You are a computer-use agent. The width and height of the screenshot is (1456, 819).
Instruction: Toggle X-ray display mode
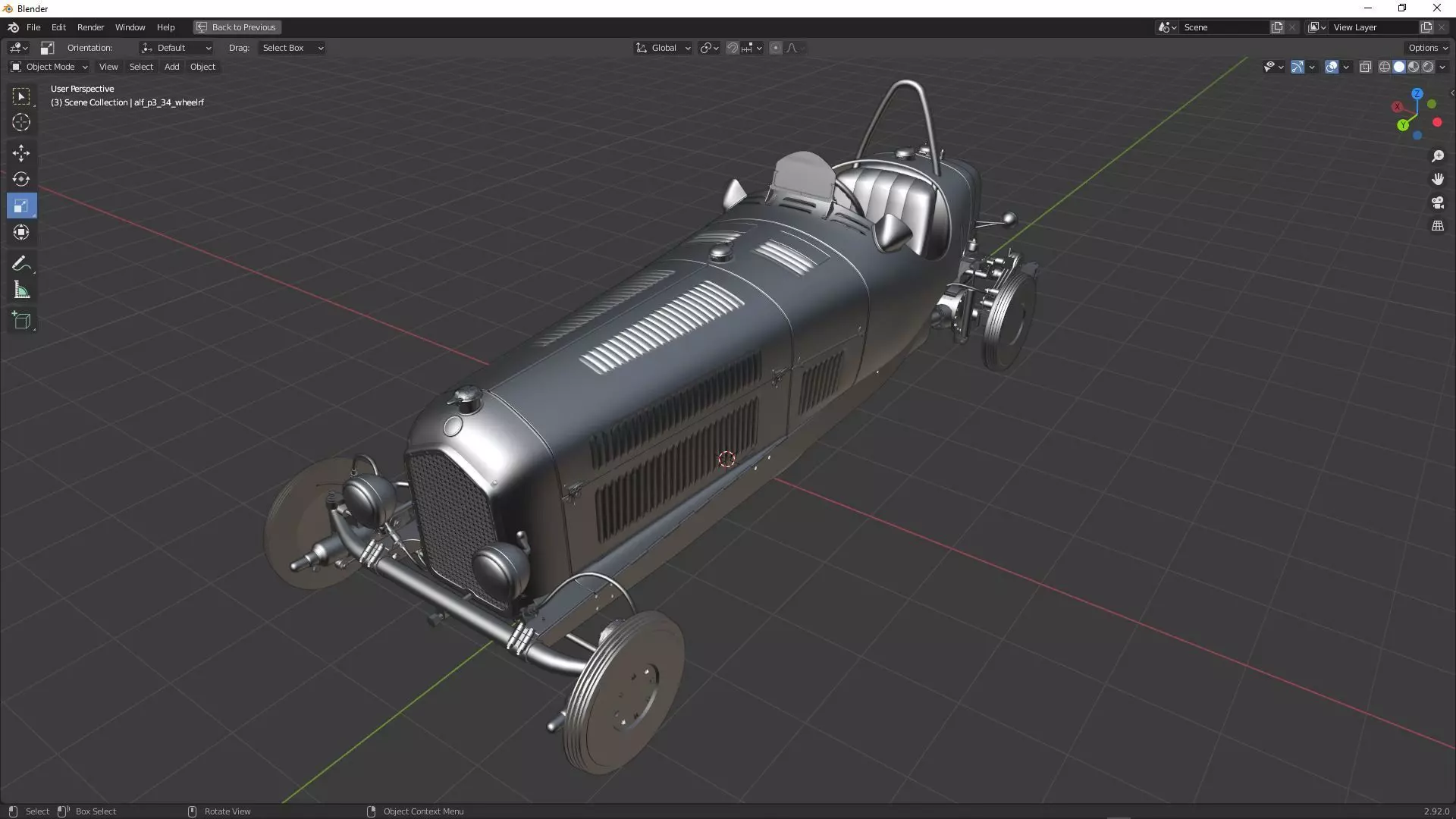1365,67
